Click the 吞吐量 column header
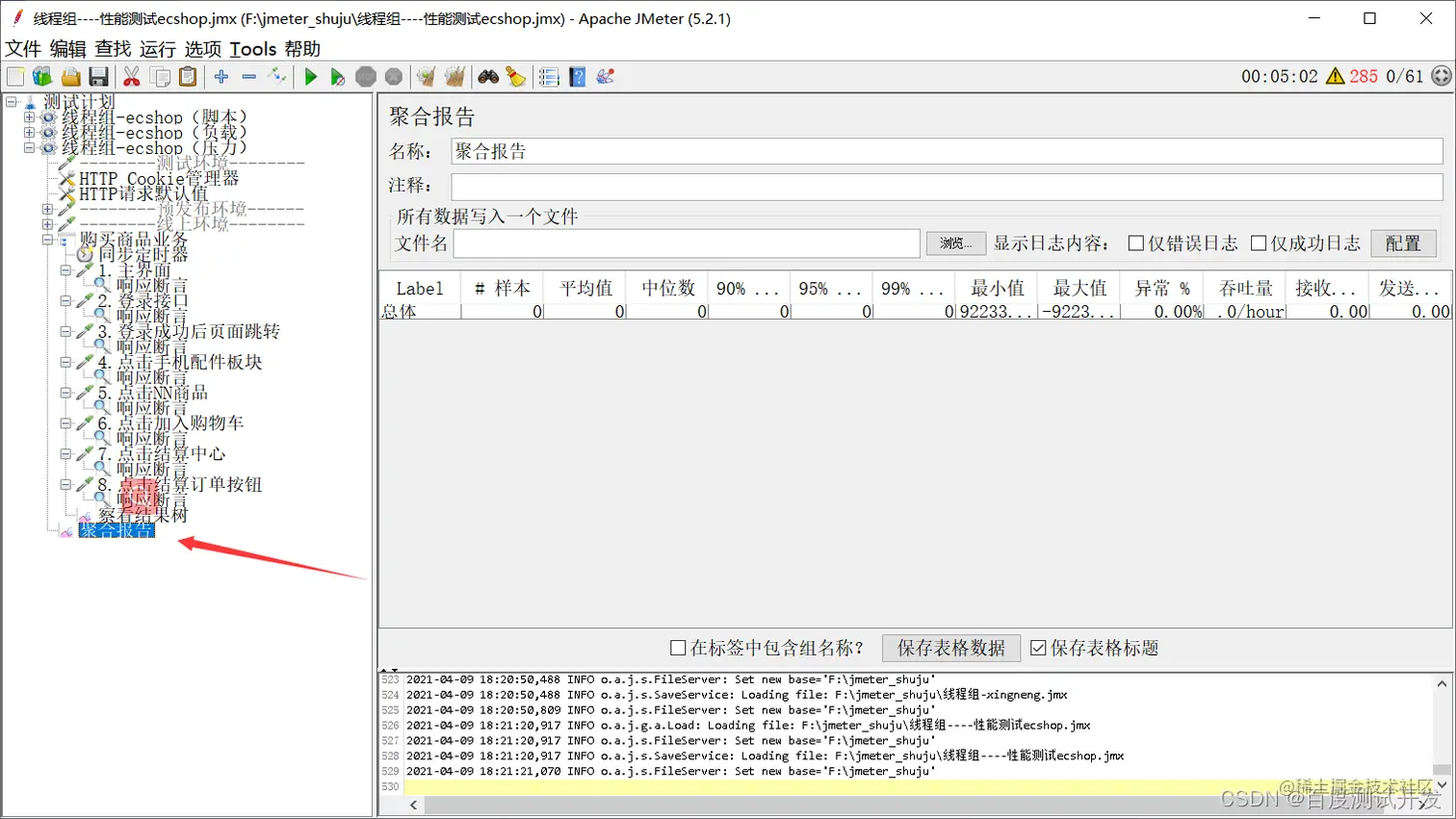The image size is (1456, 819). [1245, 288]
